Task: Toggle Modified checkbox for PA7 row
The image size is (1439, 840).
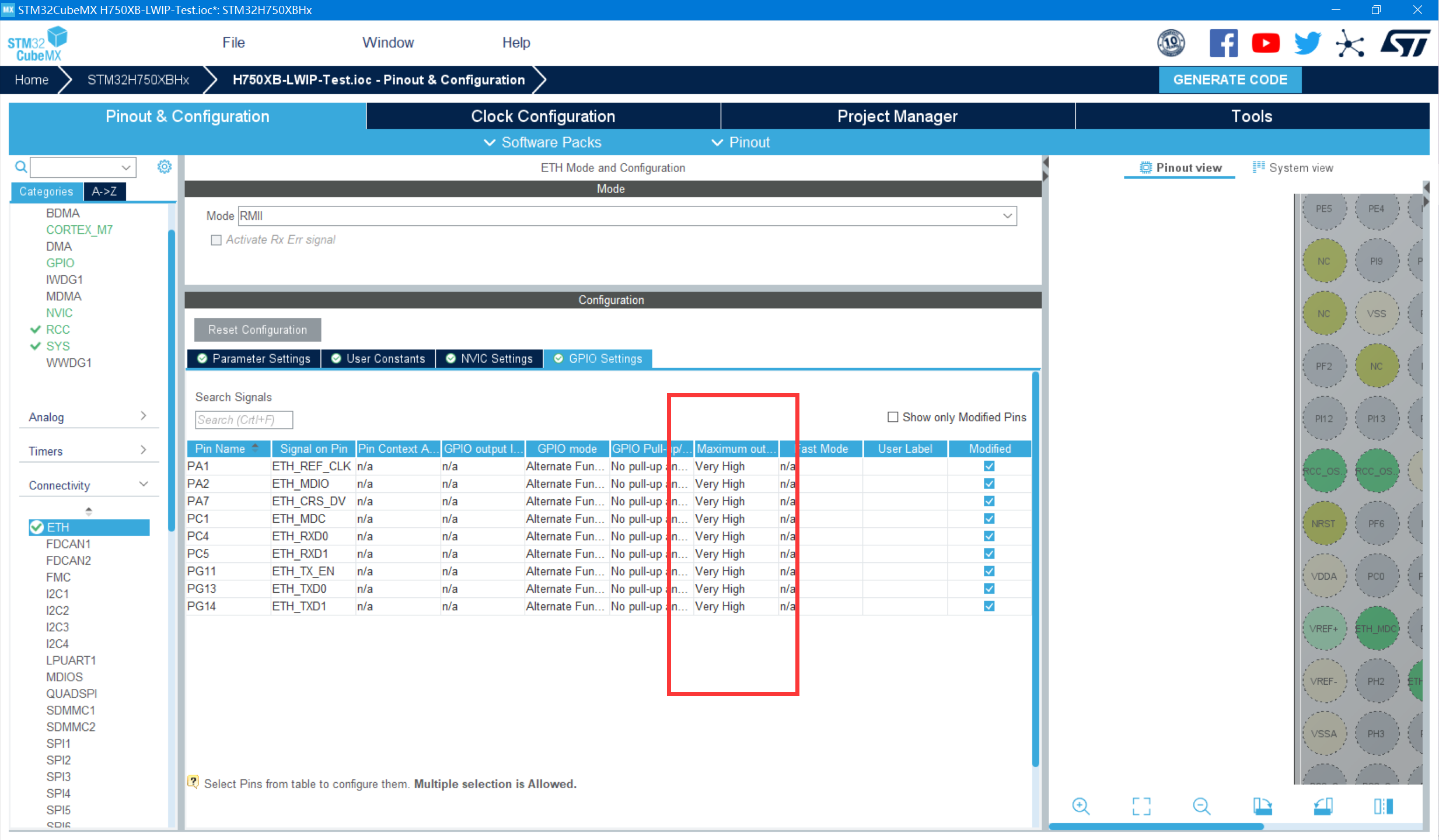Action: point(989,501)
